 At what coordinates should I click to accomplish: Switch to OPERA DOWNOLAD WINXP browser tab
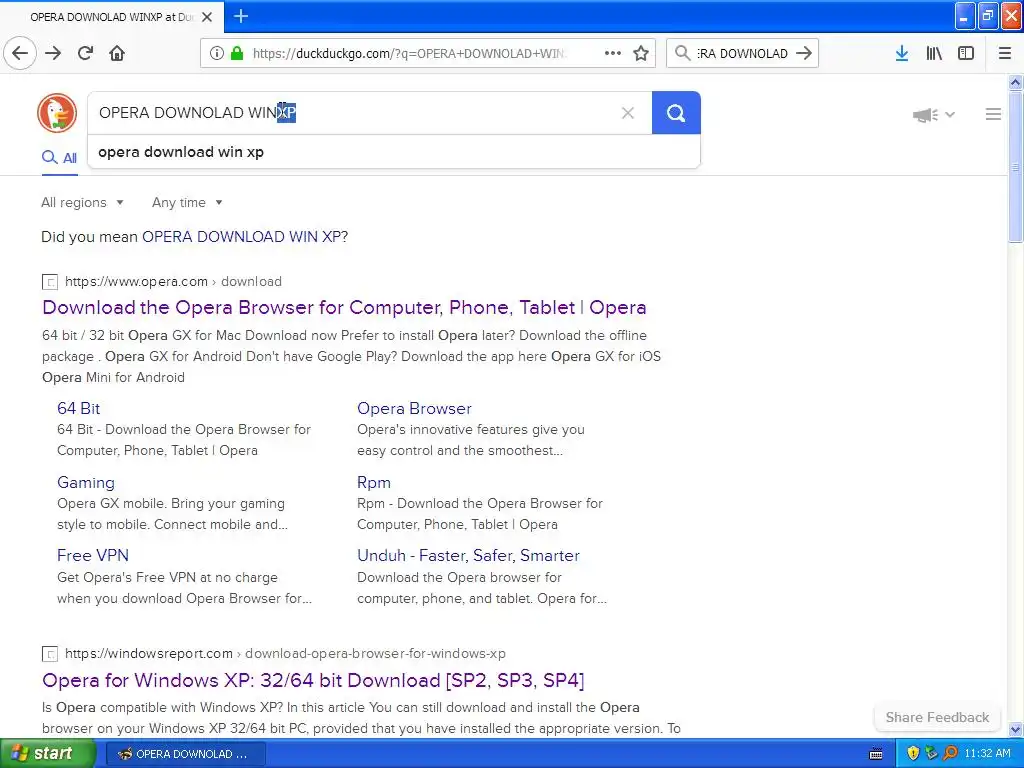(112, 17)
